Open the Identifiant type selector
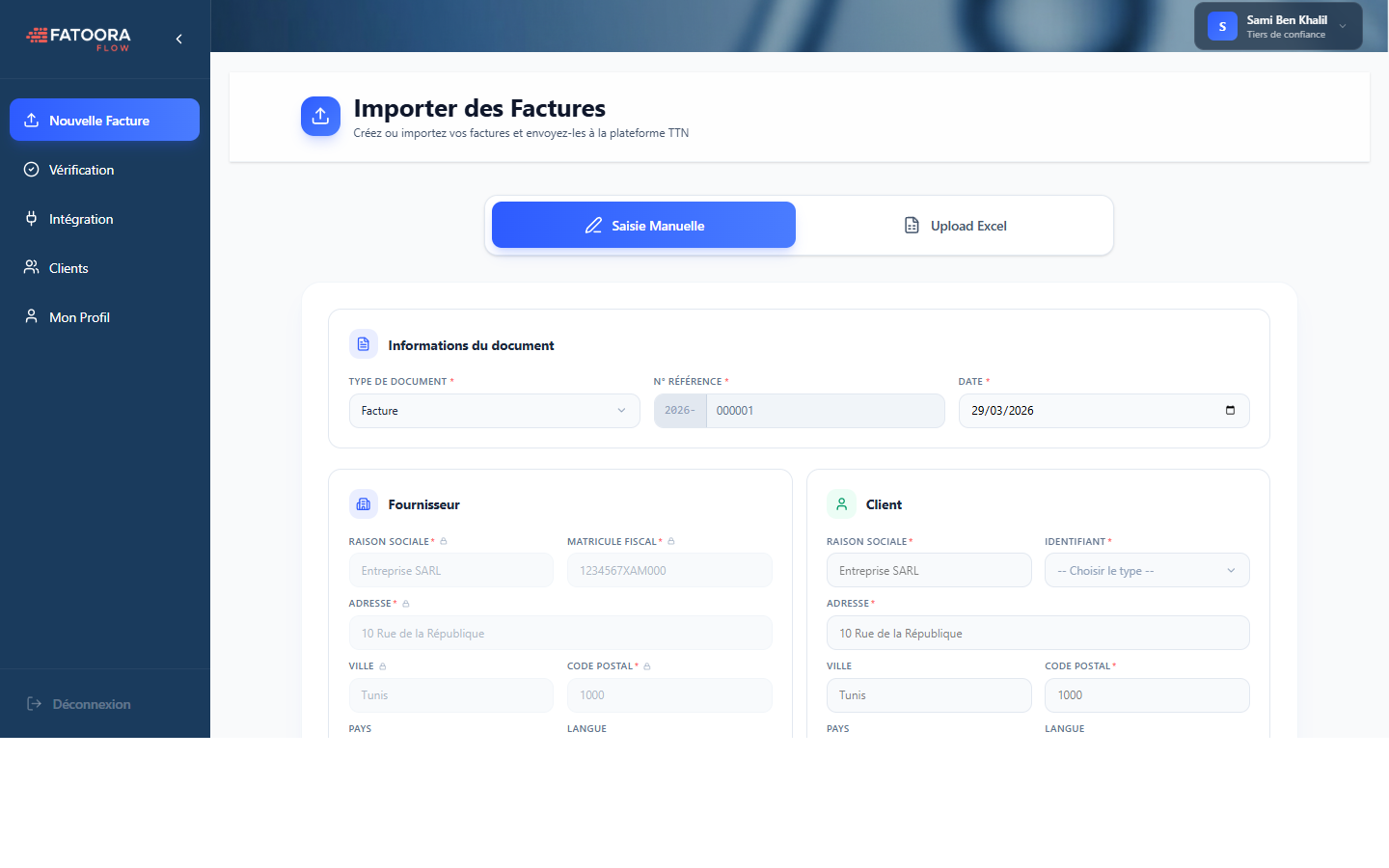 [x=1147, y=570]
